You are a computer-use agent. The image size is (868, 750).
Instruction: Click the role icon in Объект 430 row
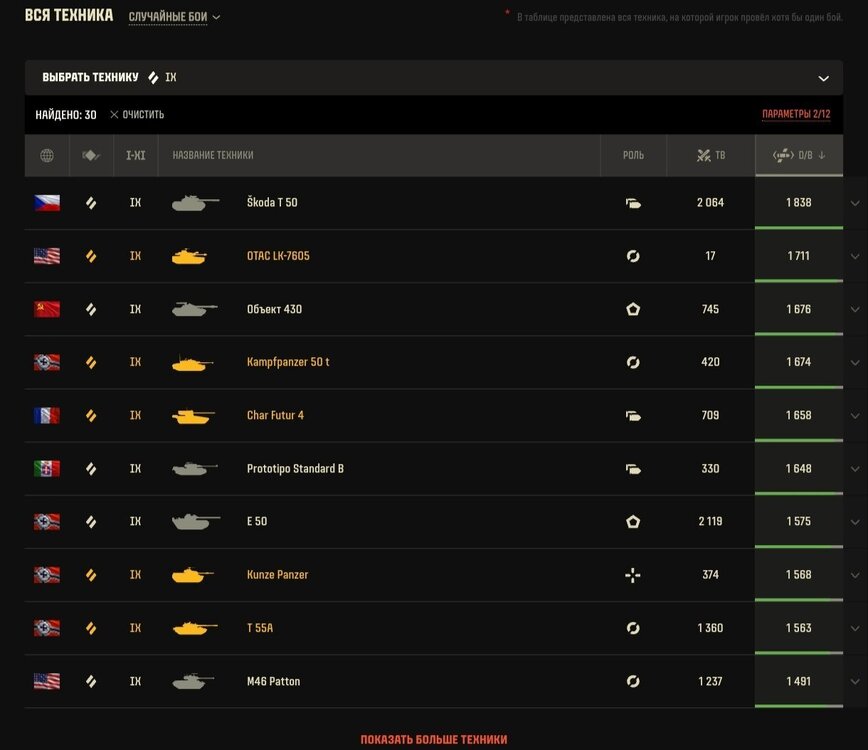point(633,309)
